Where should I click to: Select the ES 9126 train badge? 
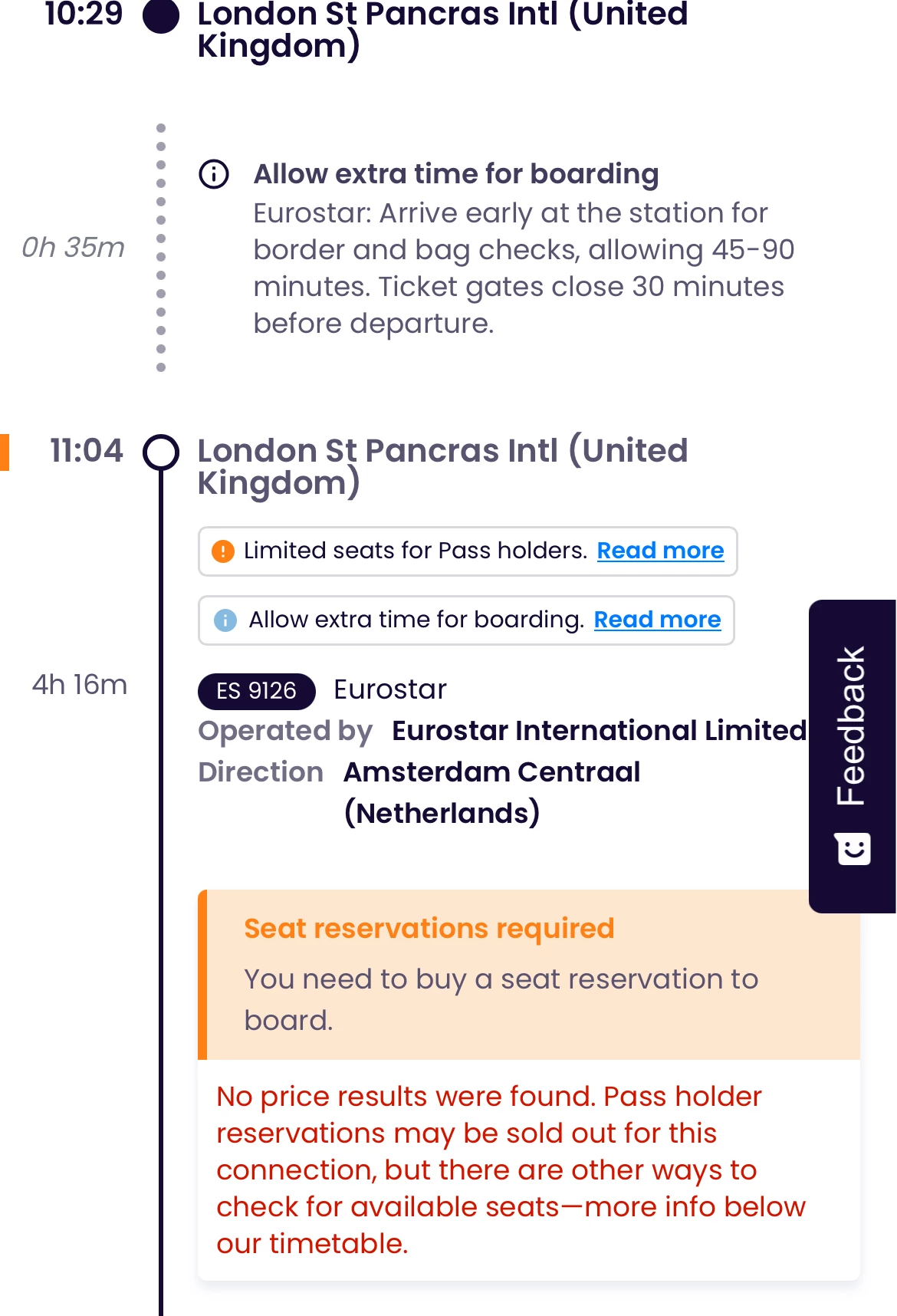coord(256,691)
